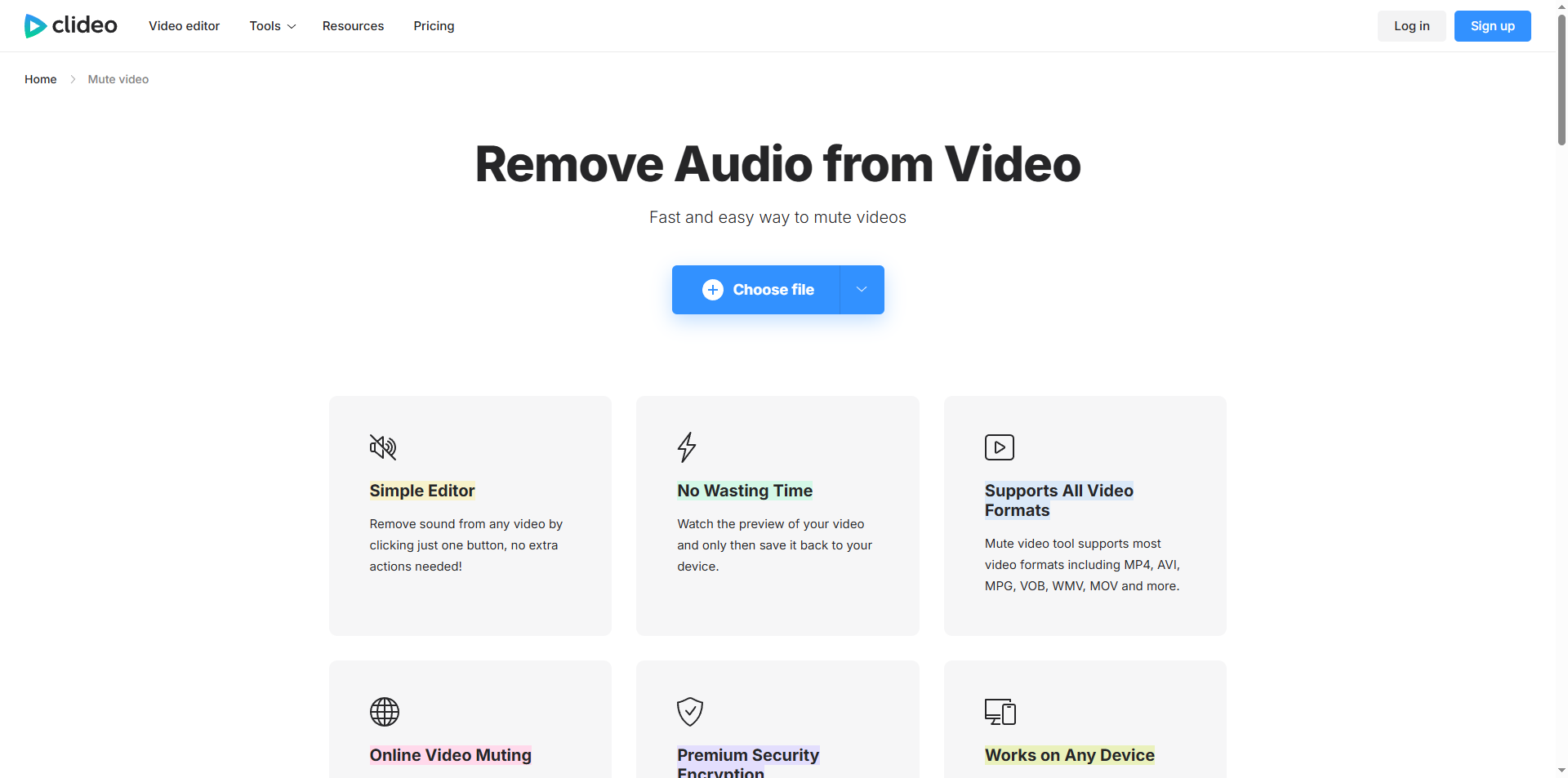Image resolution: width=1568 pixels, height=778 pixels.
Task: Click the globe icon above Online Video Muting
Action: point(384,711)
